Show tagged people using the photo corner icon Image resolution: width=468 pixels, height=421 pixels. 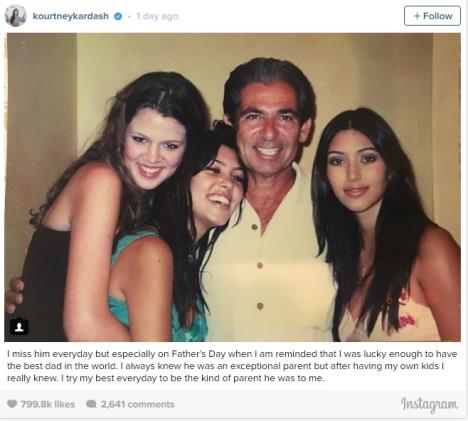19,327
